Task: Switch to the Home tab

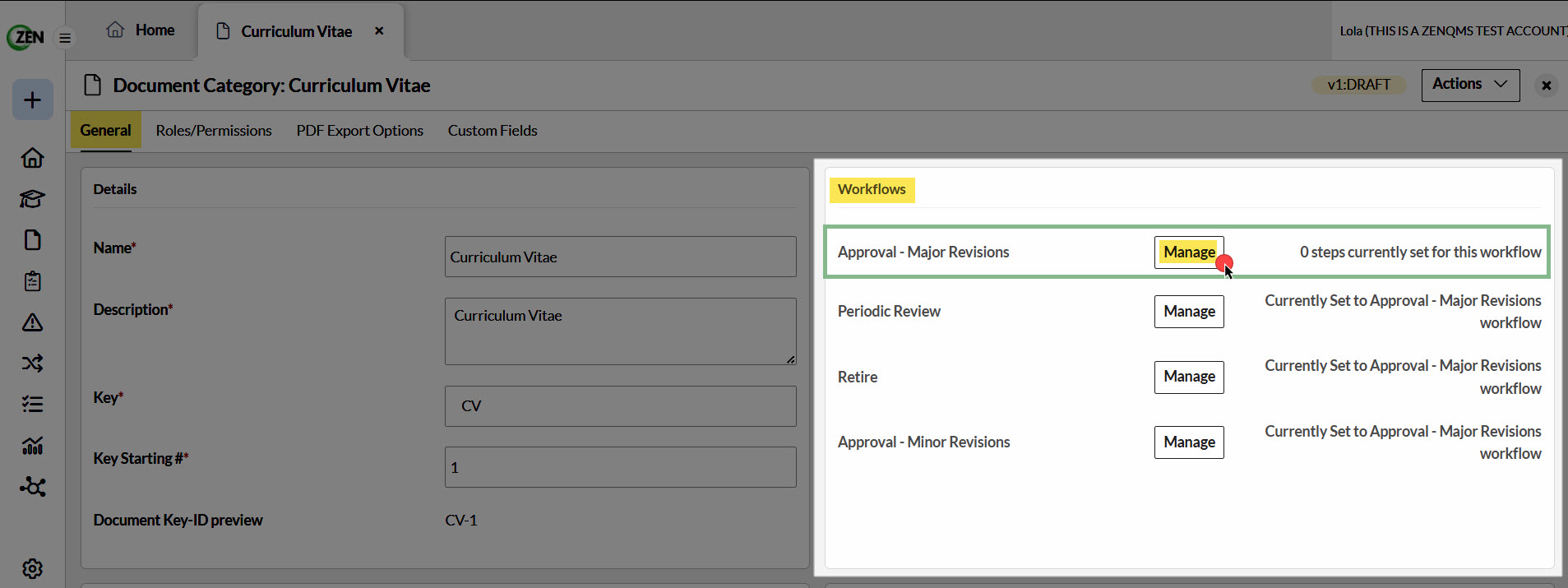Action: (x=141, y=30)
